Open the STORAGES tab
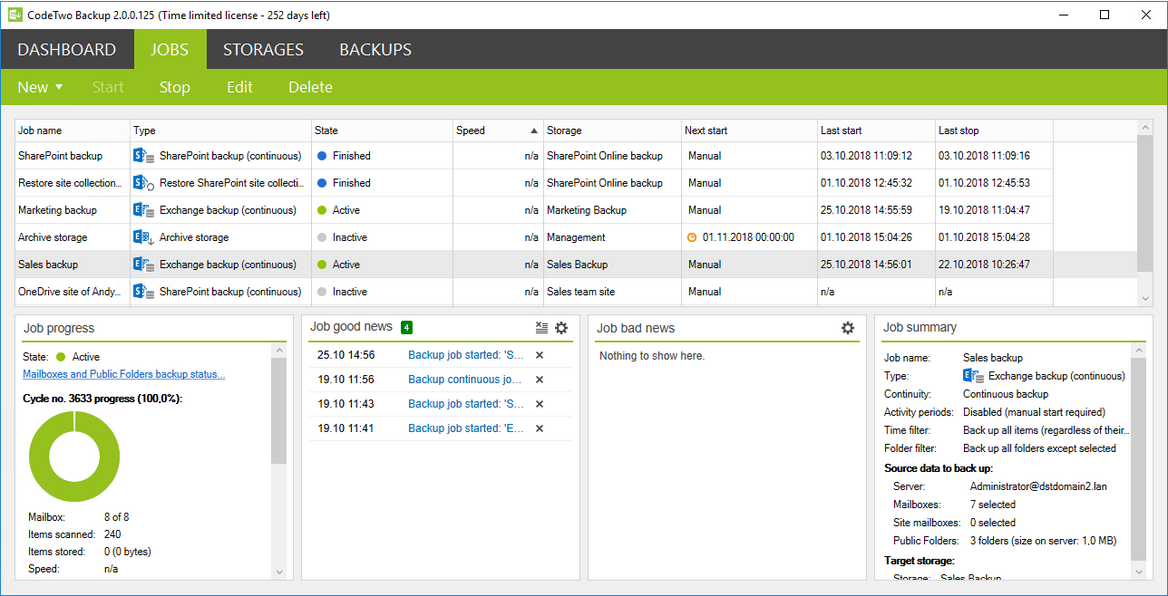The width and height of the screenshot is (1168, 596). (263, 49)
